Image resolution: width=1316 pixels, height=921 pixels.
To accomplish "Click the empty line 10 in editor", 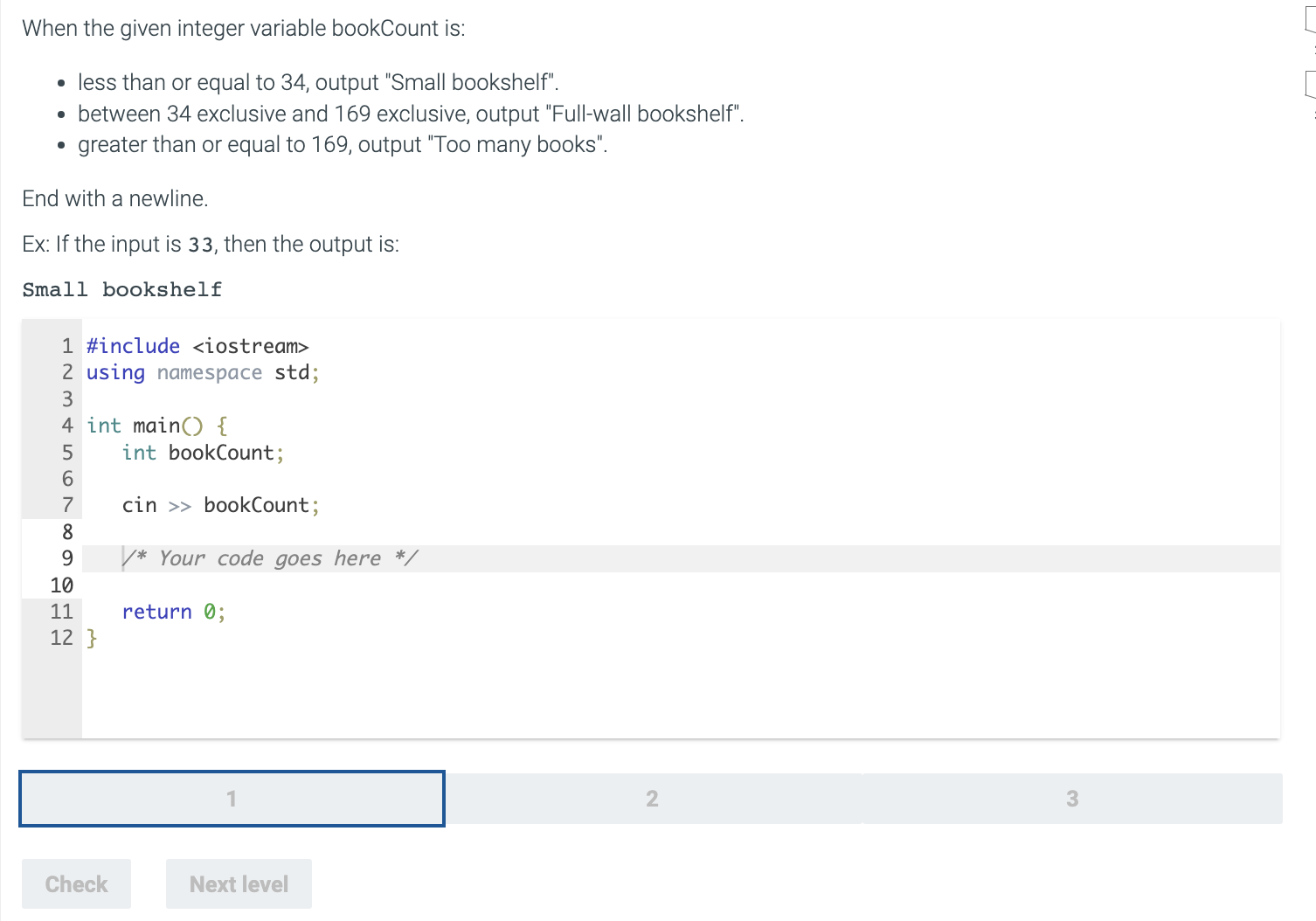I will [x=681, y=585].
